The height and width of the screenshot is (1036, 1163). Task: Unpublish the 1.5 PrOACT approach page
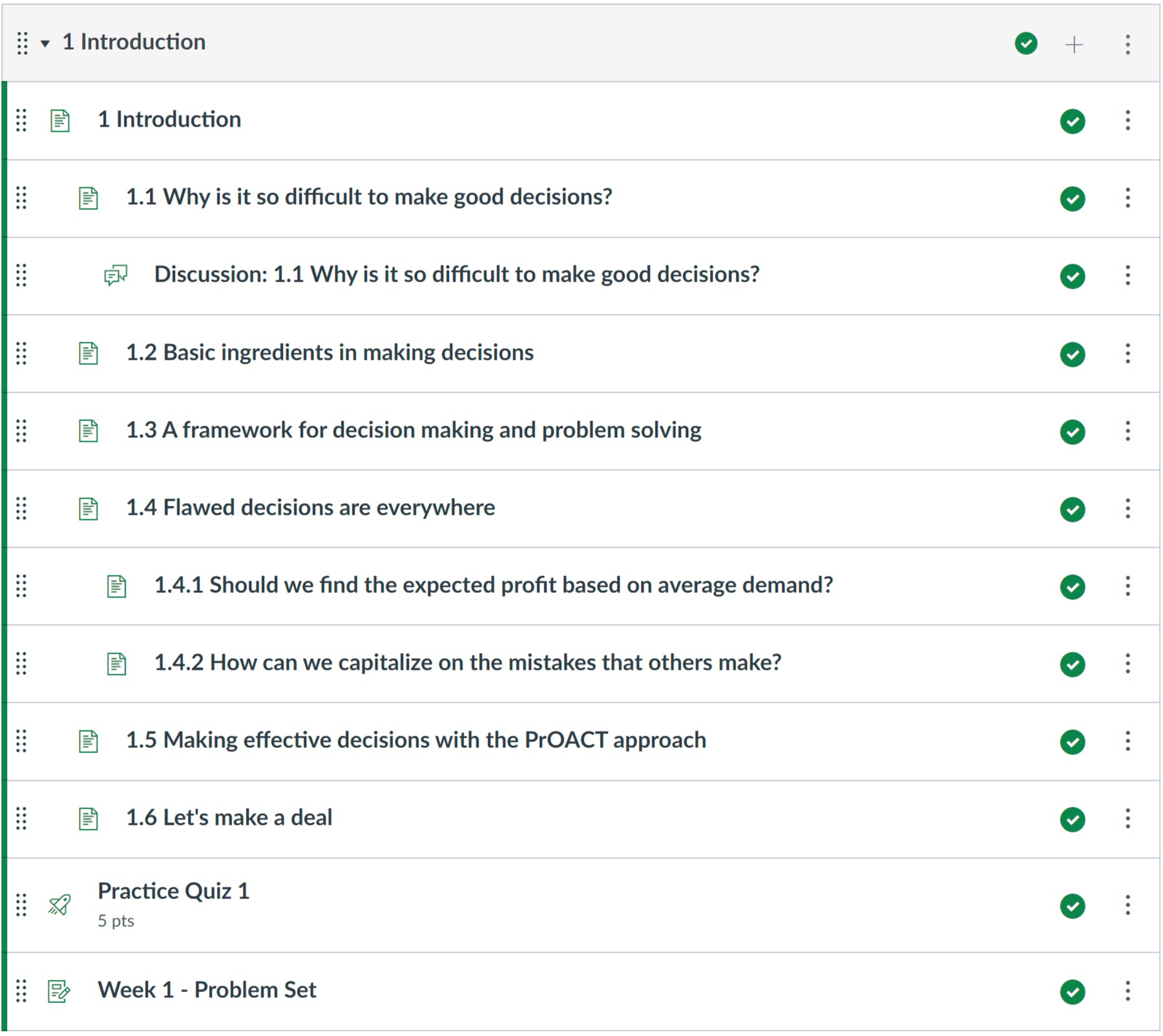(x=1073, y=741)
